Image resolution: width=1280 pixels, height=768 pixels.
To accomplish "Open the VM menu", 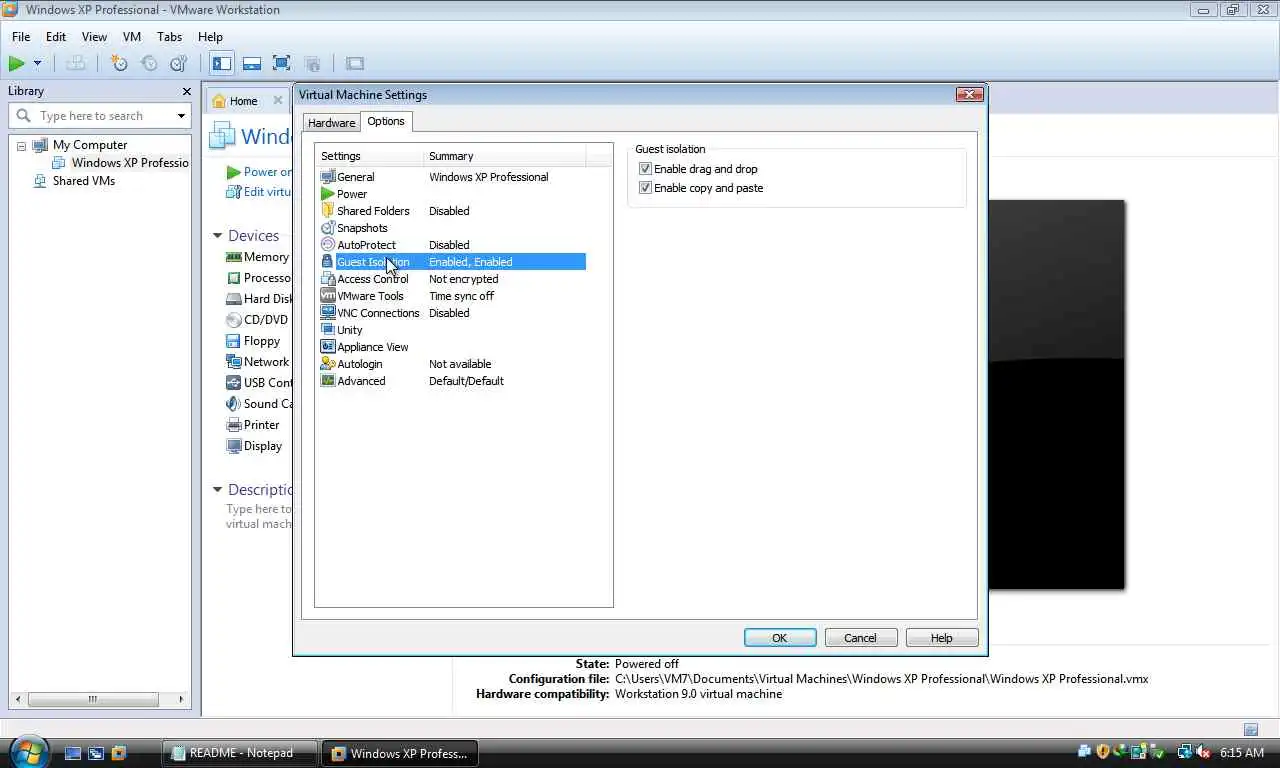I will [132, 37].
